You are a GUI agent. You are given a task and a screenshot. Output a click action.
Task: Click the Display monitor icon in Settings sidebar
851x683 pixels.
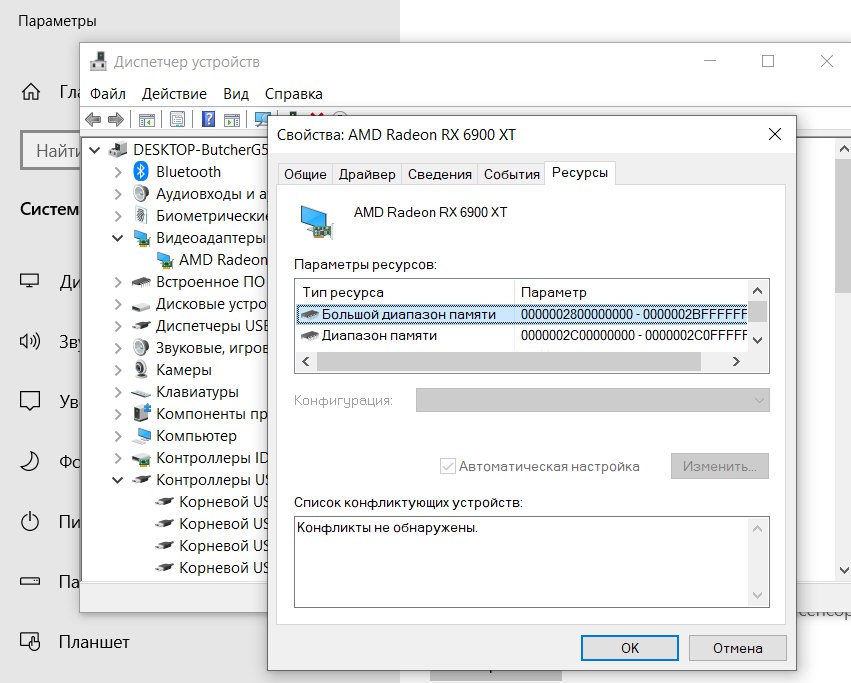tap(29, 281)
